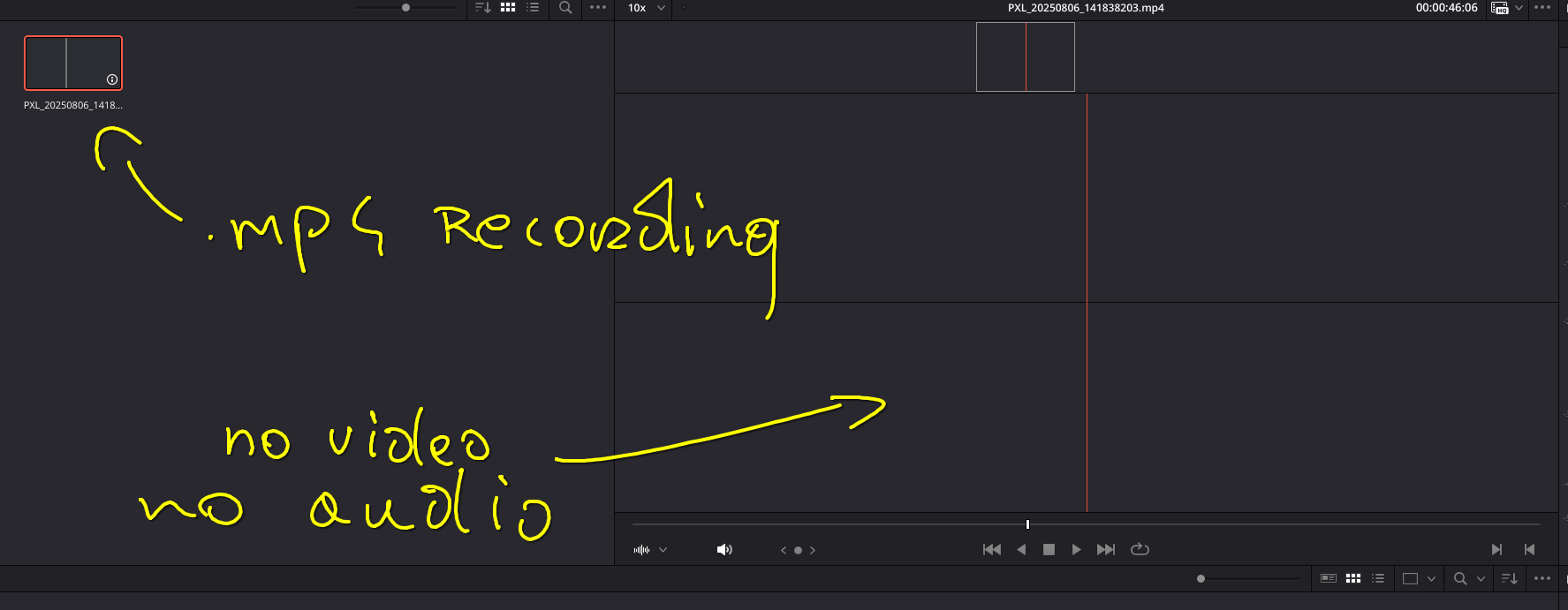Image resolution: width=1568 pixels, height=610 pixels.
Task: Click the filmstrip preview in the viewer
Action: coord(1025,56)
